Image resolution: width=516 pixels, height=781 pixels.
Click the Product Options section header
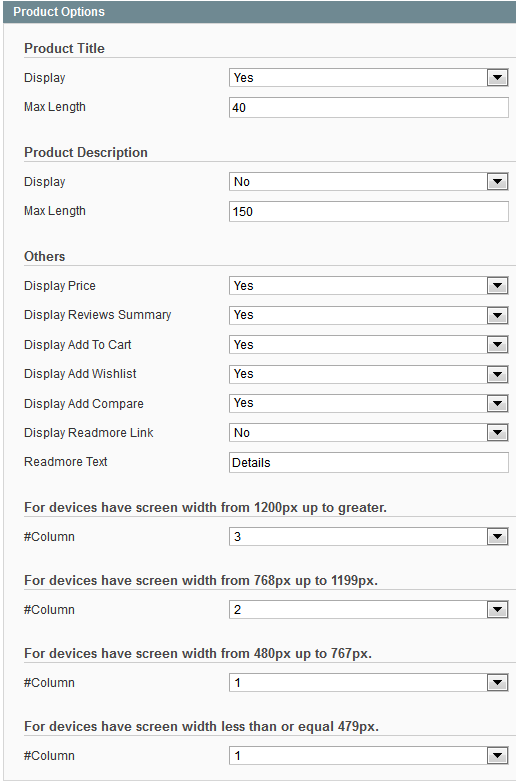click(x=259, y=12)
